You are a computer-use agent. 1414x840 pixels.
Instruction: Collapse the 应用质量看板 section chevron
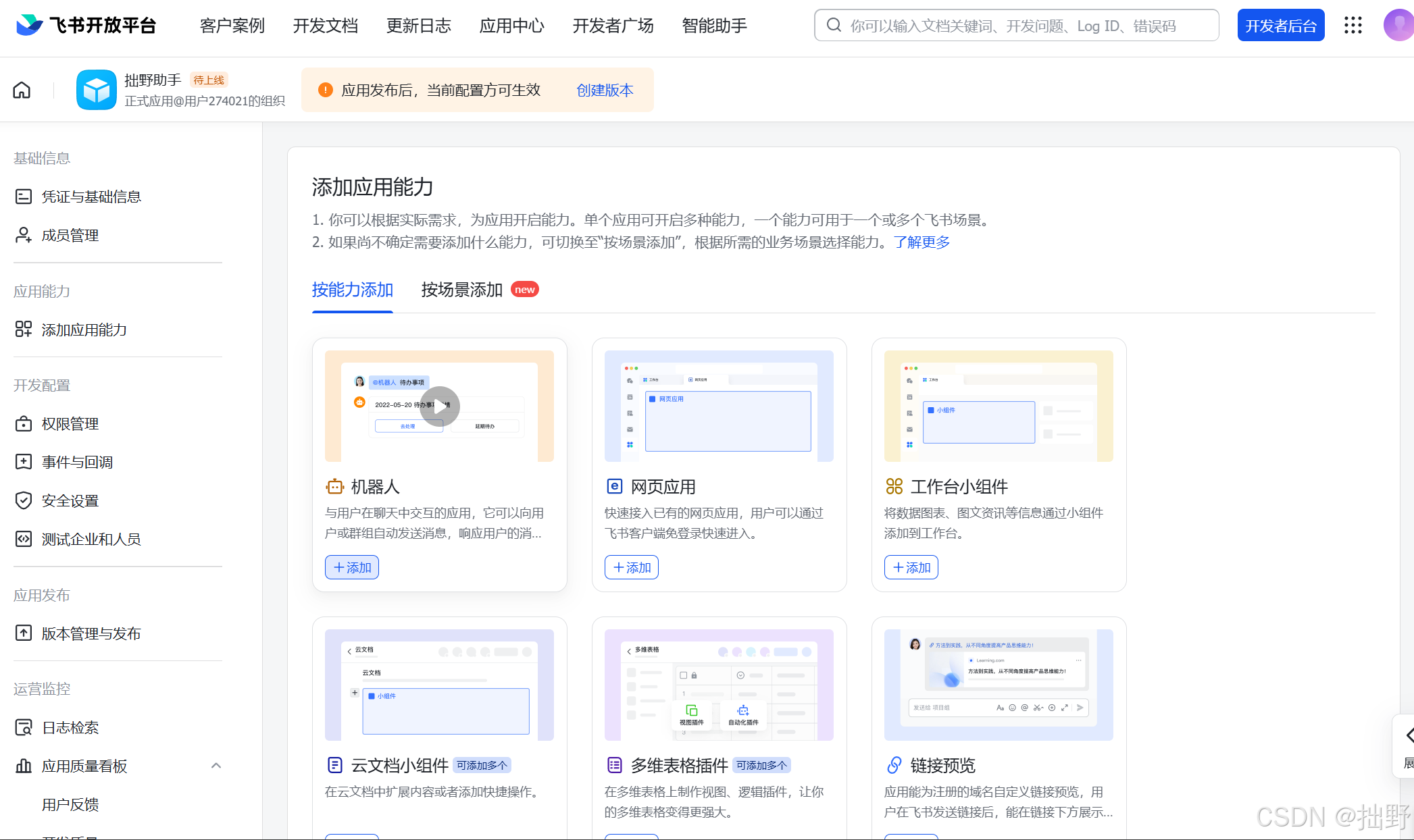pyautogui.click(x=216, y=766)
